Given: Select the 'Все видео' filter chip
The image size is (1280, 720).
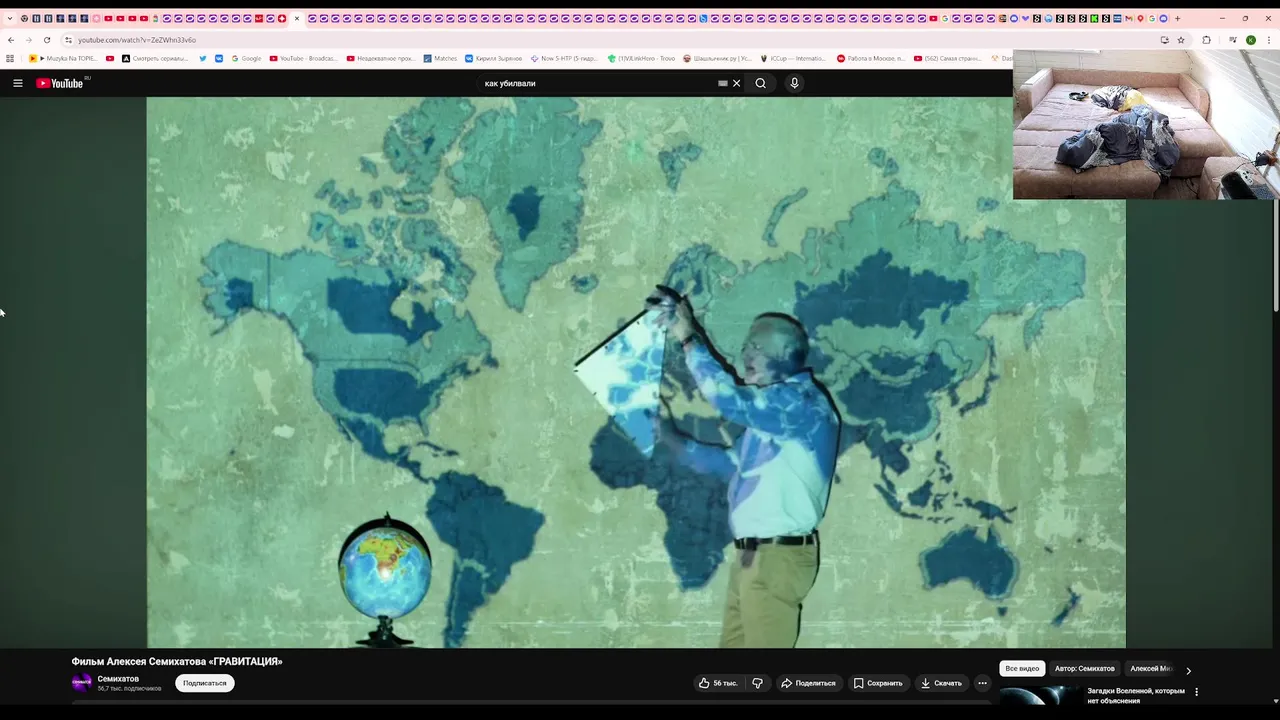Looking at the screenshot, I should click(1022, 668).
